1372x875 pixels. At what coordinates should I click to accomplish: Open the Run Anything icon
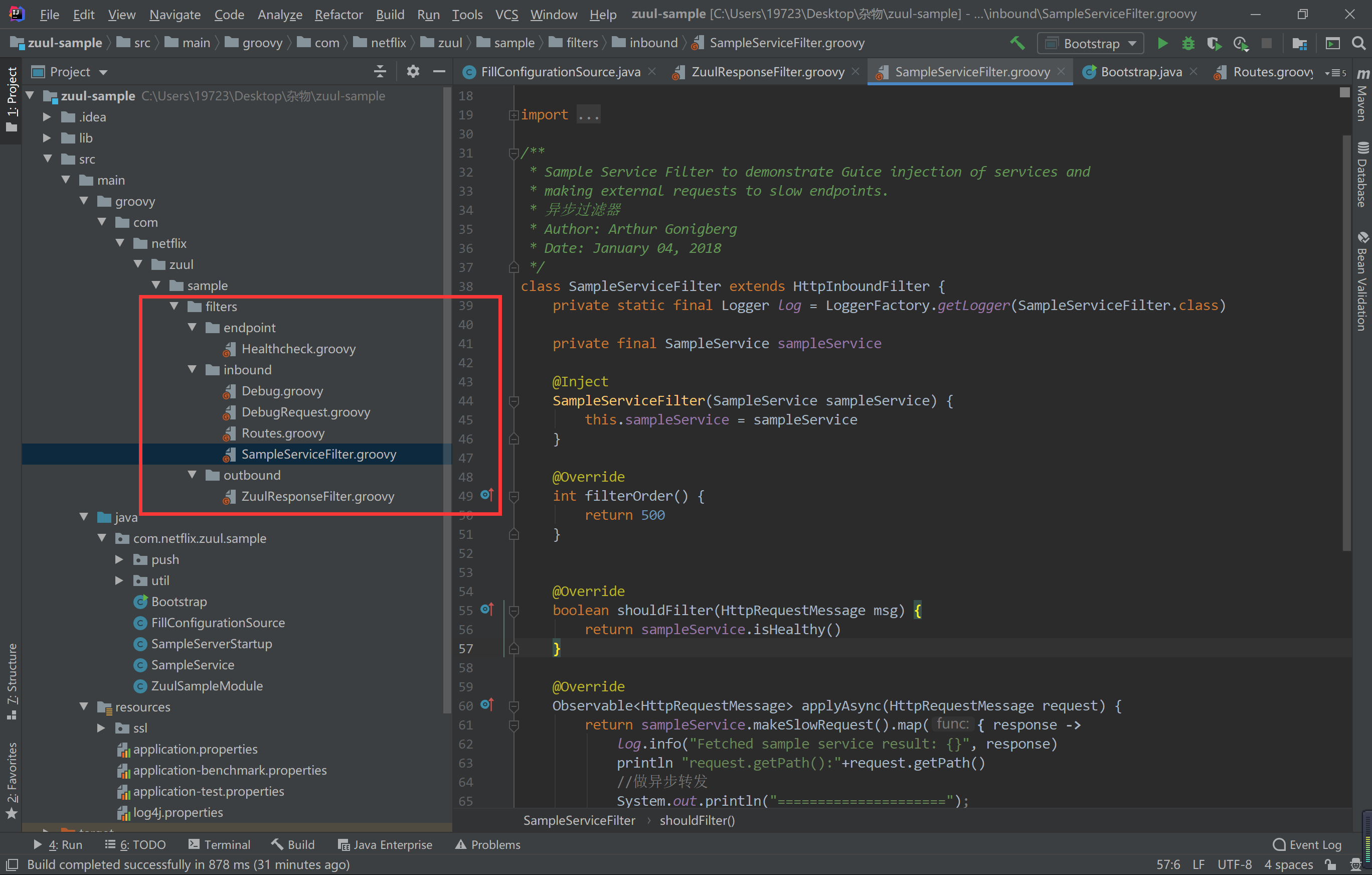[x=1332, y=43]
